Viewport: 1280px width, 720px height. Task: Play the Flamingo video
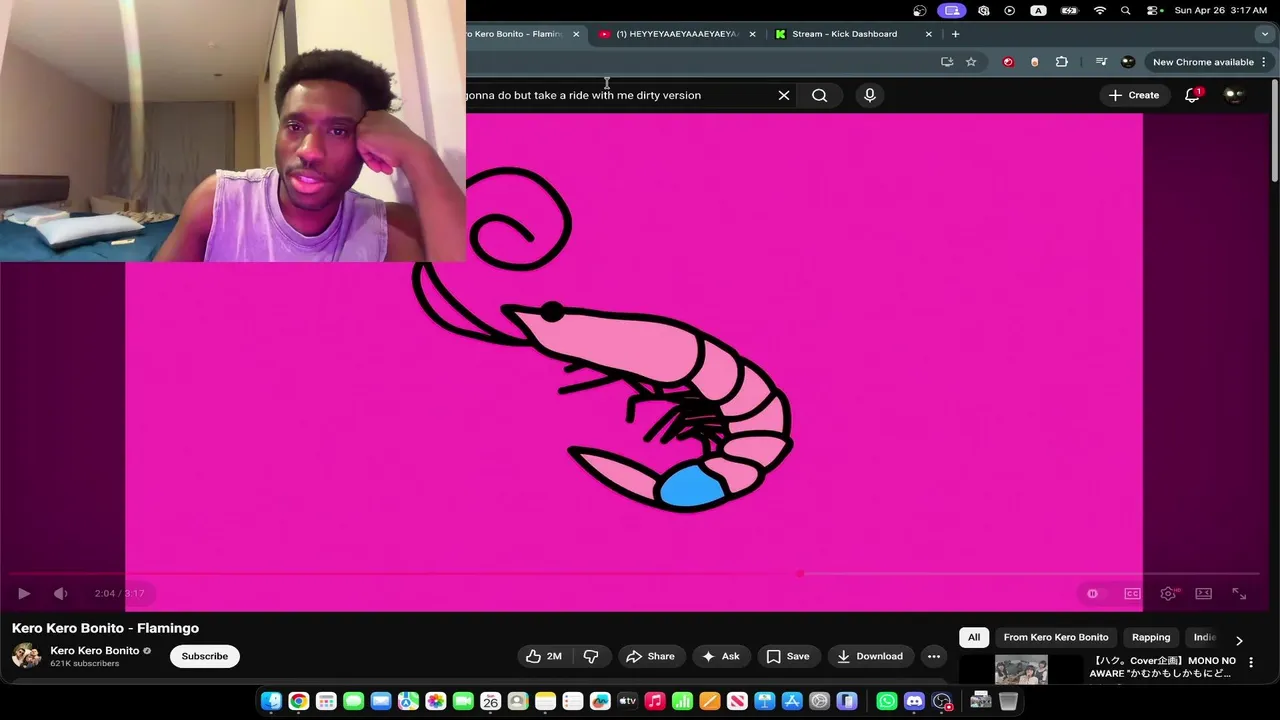pyautogui.click(x=24, y=593)
